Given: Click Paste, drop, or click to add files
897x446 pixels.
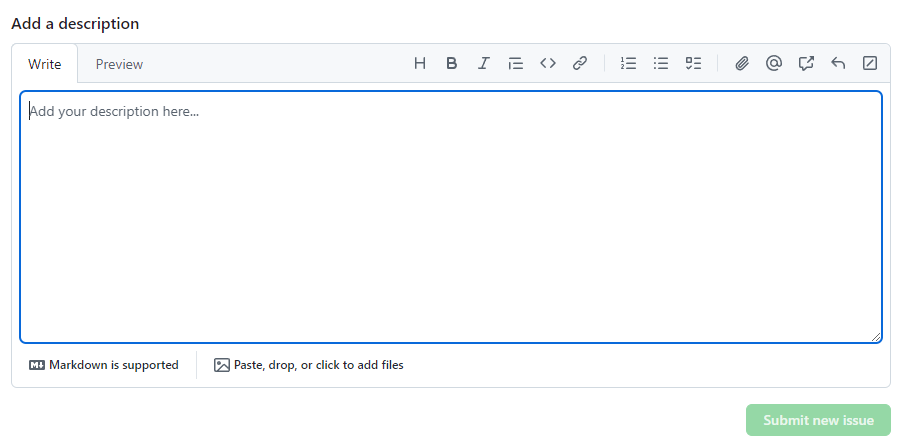Looking at the screenshot, I should coord(309,365).
